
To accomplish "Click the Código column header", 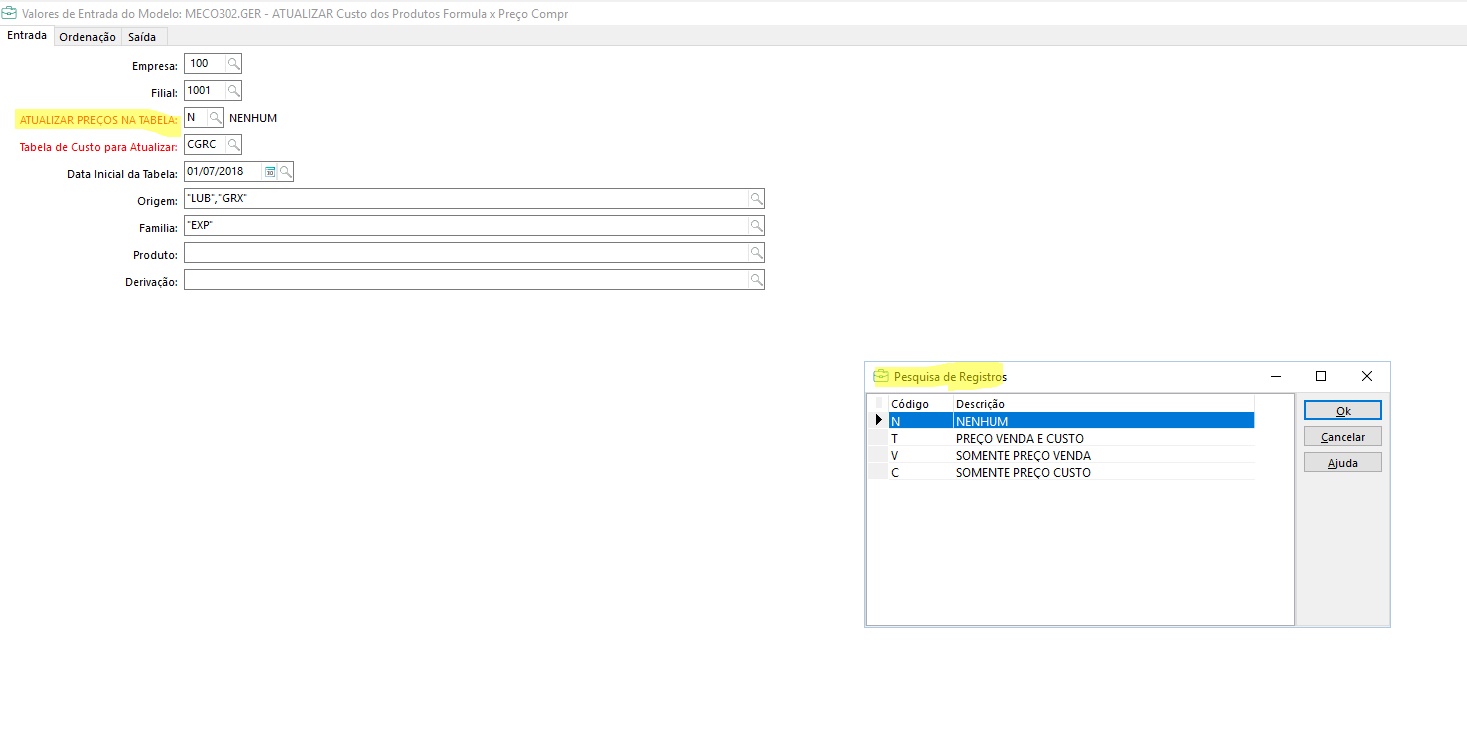I will 920,404.
